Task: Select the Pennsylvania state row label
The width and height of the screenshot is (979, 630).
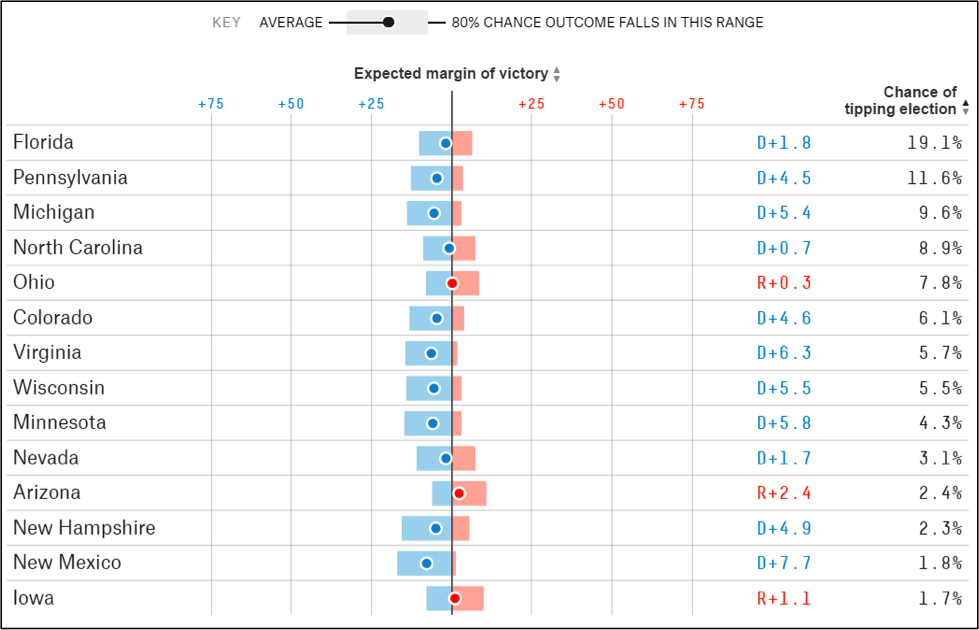Action: coord(70,178)
